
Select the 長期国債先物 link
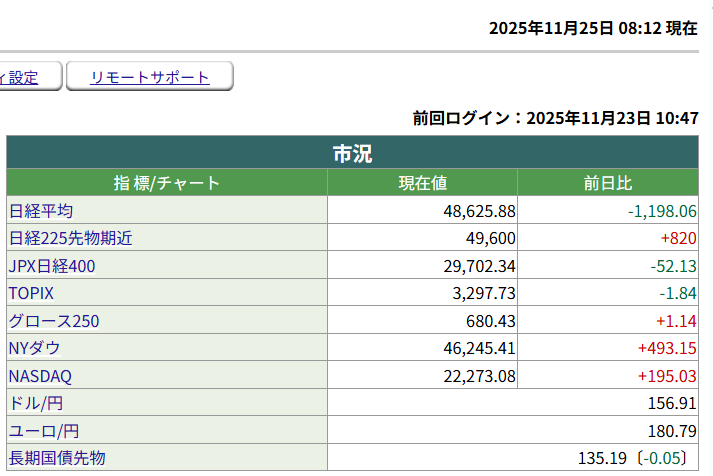pos(57,458)
